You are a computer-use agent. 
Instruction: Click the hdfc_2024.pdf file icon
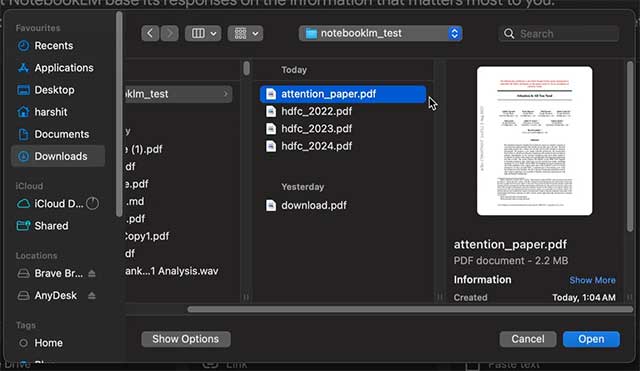point(271,146)
